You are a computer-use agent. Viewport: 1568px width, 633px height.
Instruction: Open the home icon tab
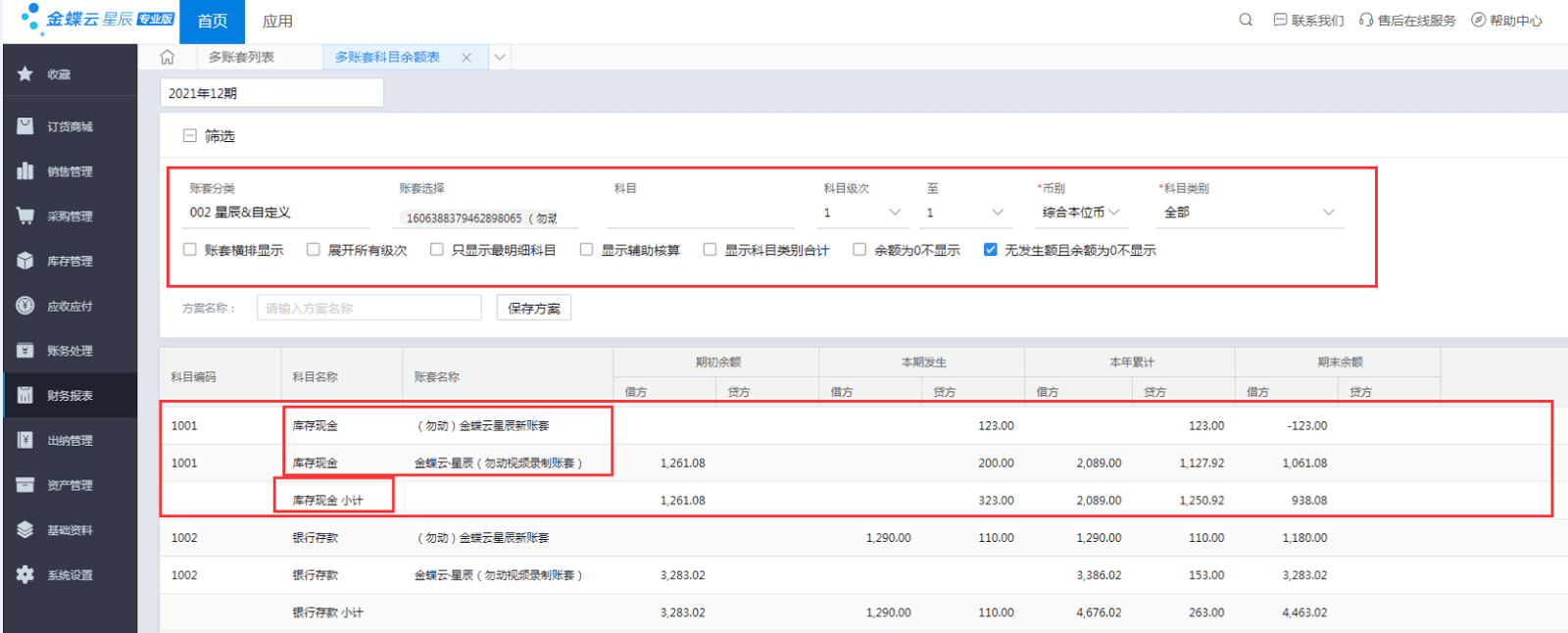(x=168, y=58)
